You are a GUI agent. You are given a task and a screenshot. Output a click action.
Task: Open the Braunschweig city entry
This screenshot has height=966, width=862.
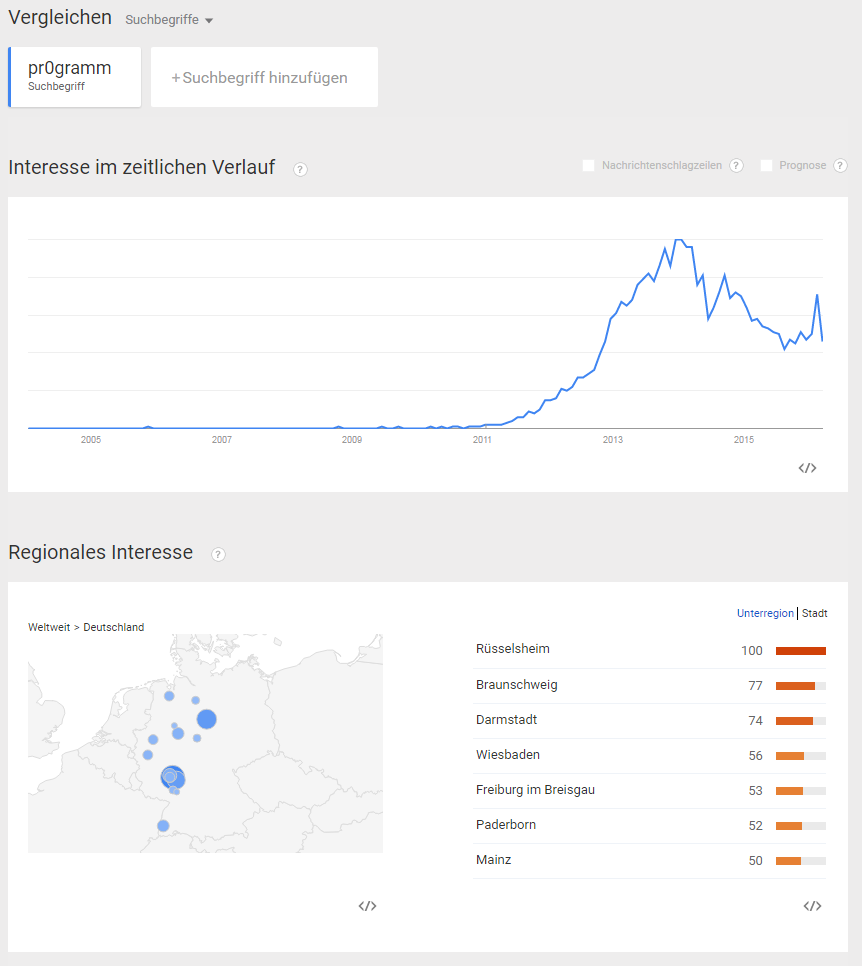click(516, 685)
